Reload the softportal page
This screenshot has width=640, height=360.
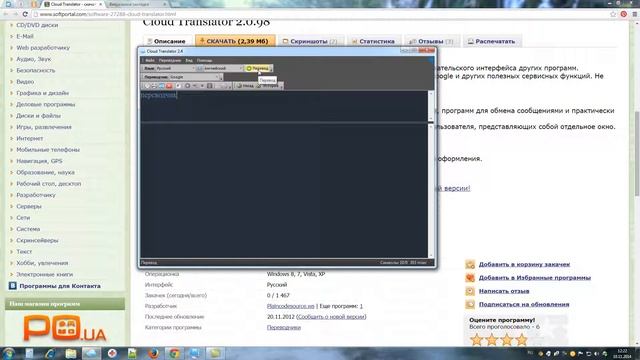click(x=25, y=14)
